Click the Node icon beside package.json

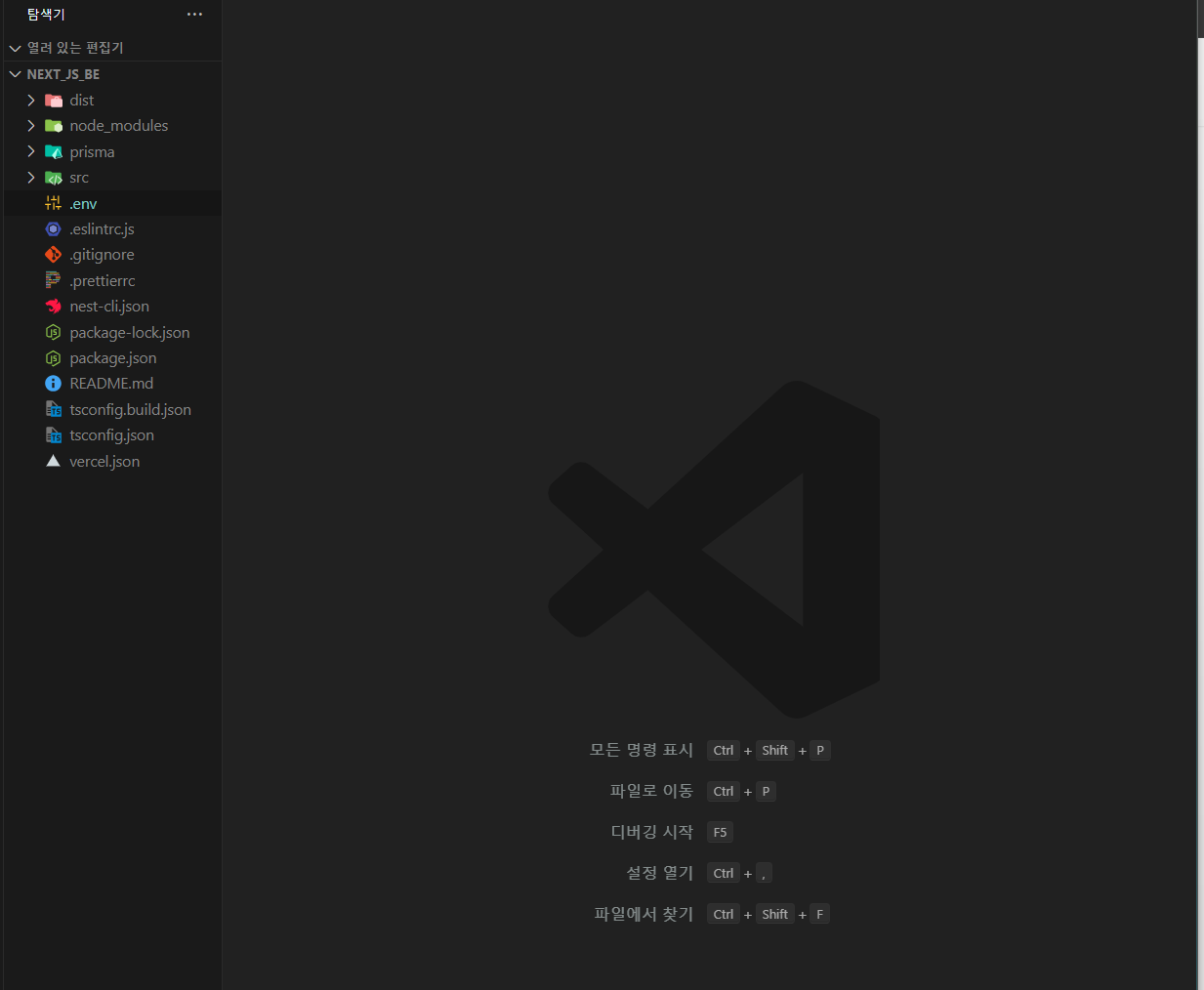54,358
